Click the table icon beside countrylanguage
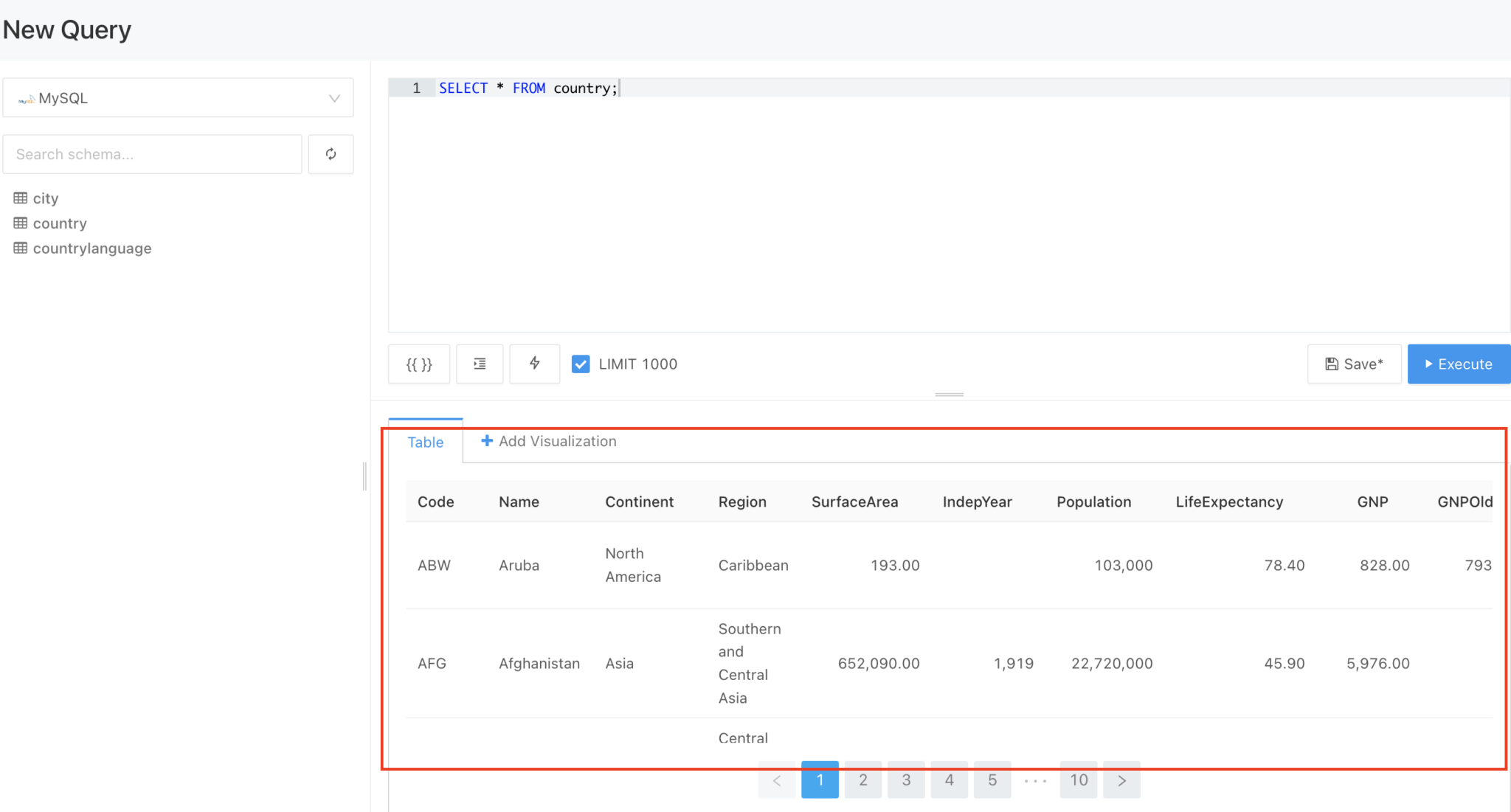Viewport: 1511px width, 812px height. point(19,248)
